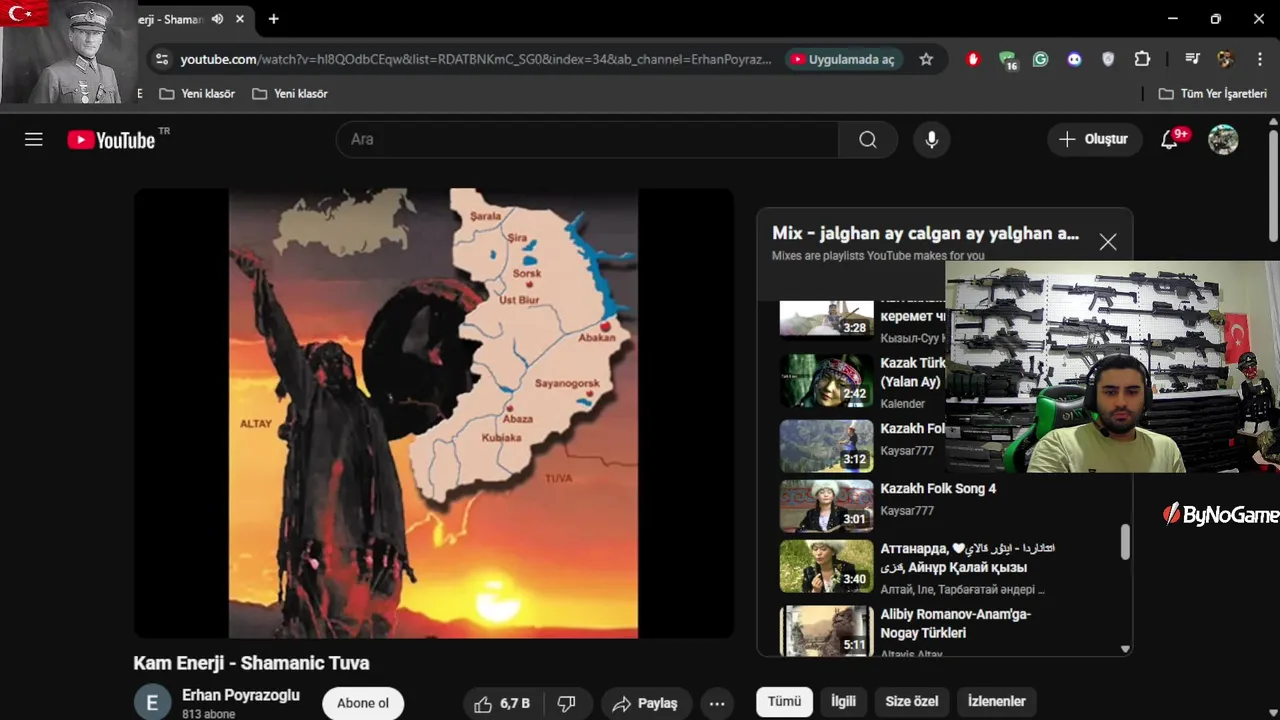Click the playlist scrollbar down arrow
This screenshot has height=720, width=1280.
point(1125,649)
